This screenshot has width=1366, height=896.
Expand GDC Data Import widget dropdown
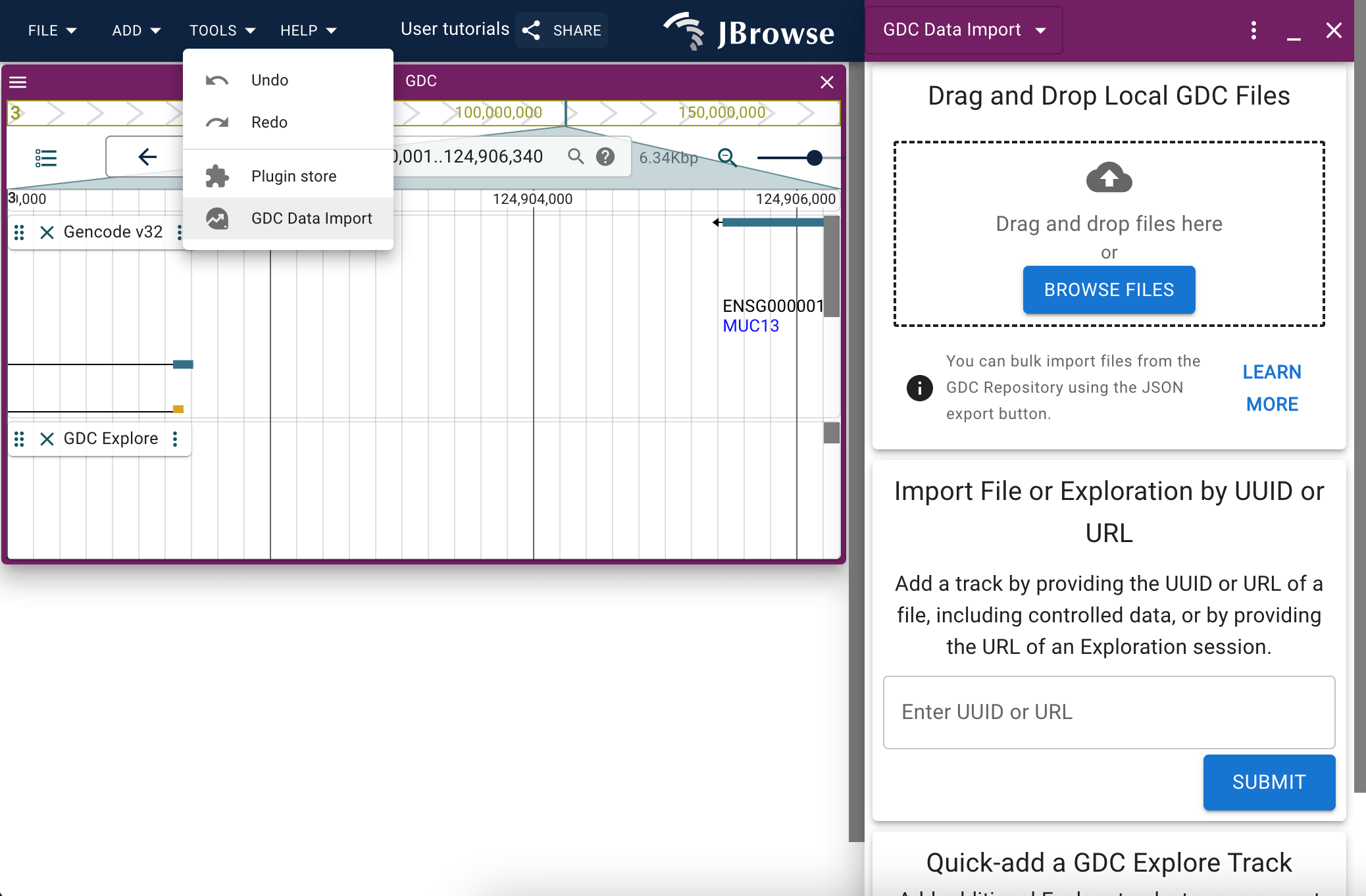964,30
